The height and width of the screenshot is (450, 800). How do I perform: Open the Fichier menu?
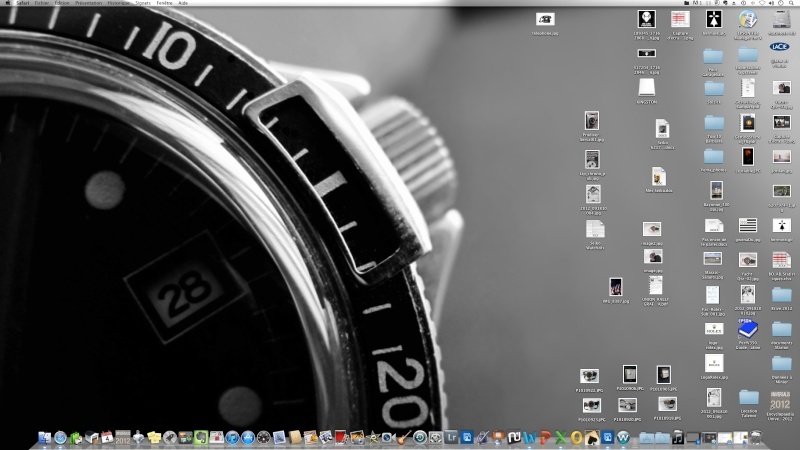coord(42,3)
